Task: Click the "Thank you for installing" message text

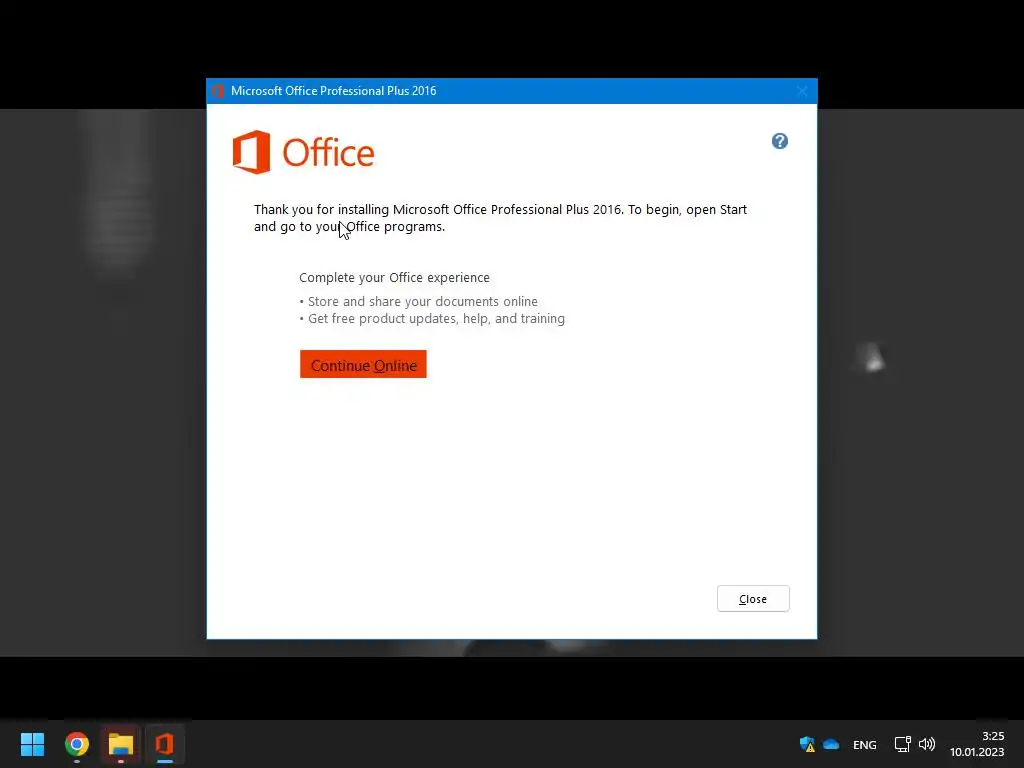Action: tap(500, 217)
